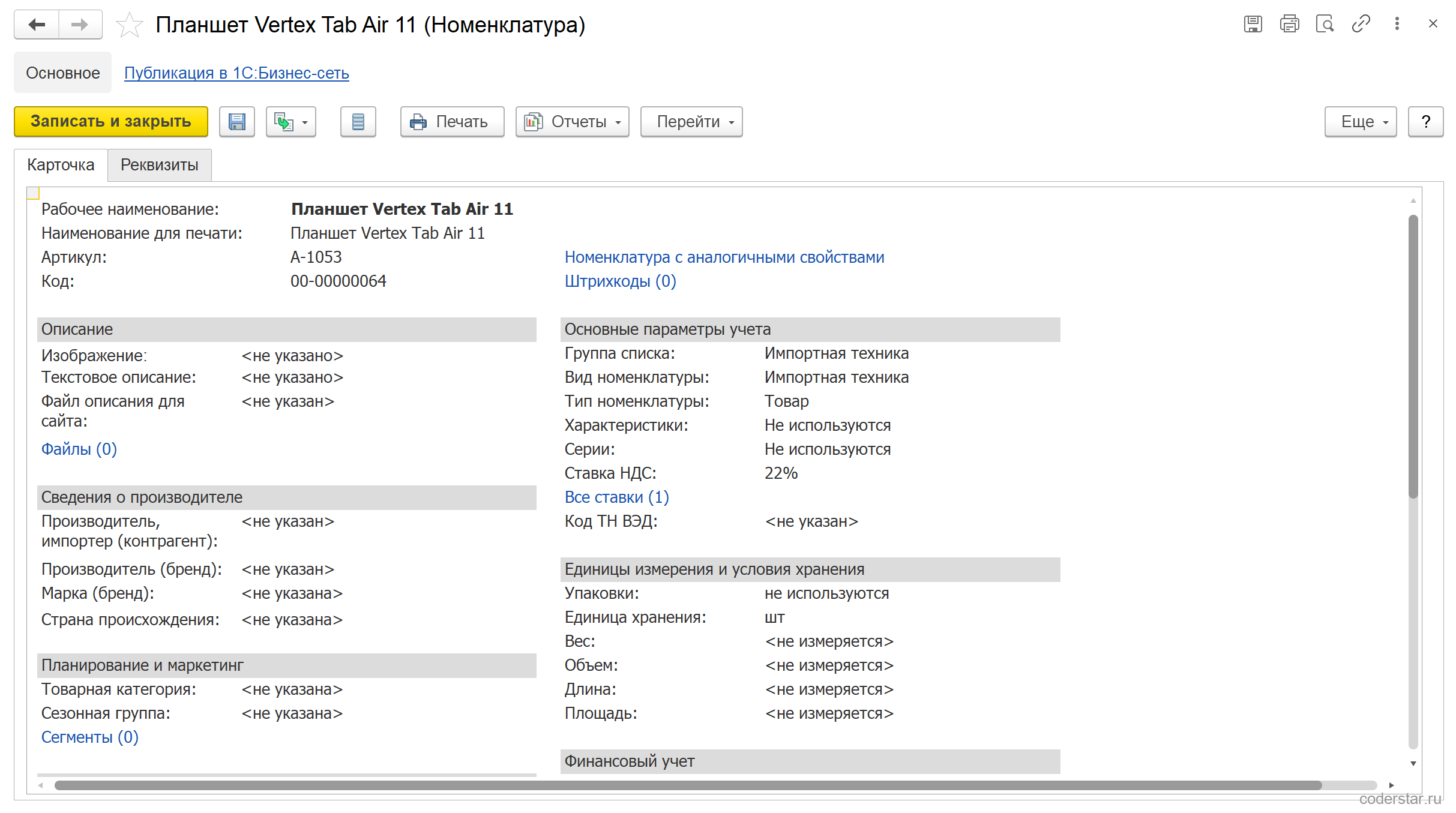
Task: Click the Описание section header
Action: pos(287,329)
